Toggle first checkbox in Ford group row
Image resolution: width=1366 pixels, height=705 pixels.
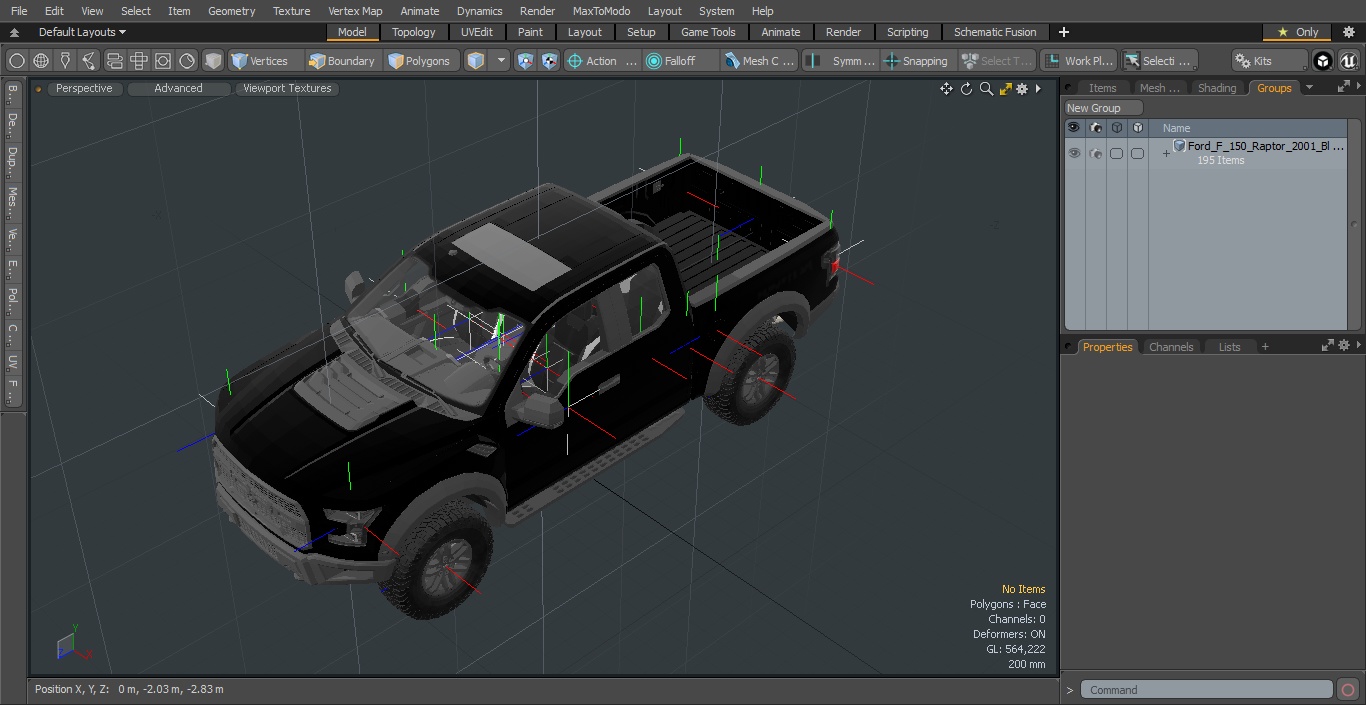[1116, 153]
